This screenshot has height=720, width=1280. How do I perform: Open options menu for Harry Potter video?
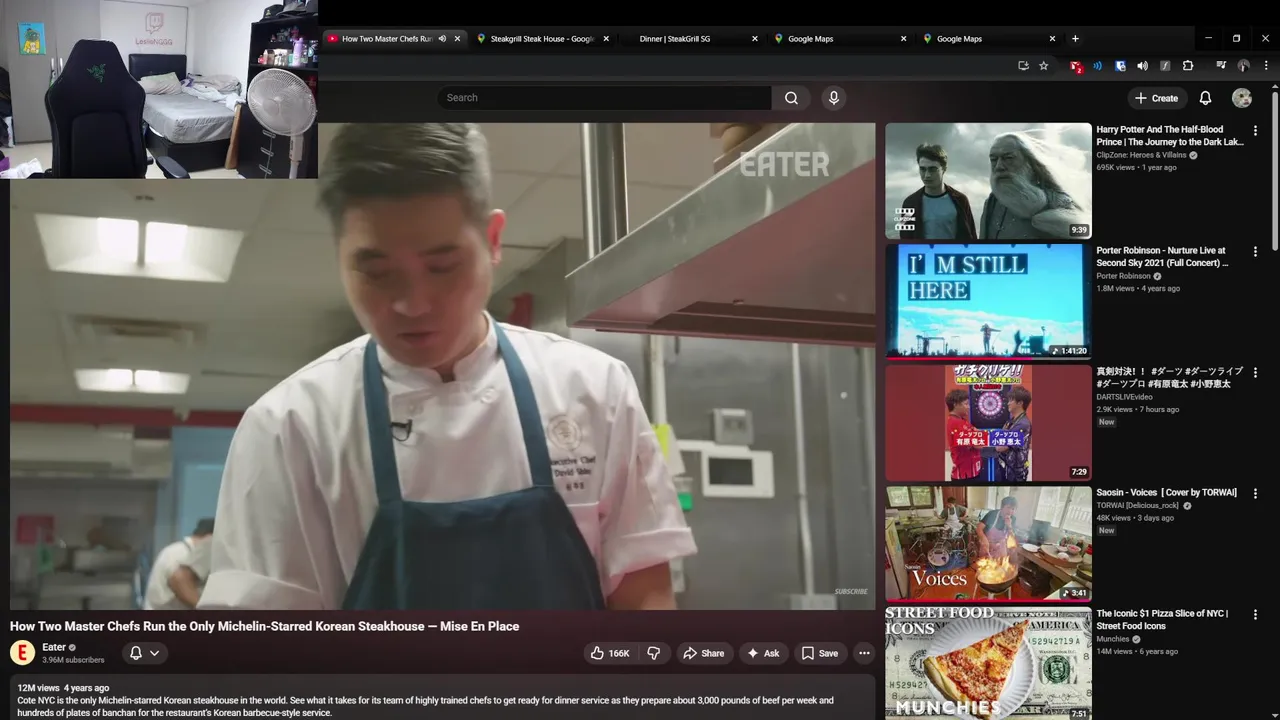(1255, 130)
